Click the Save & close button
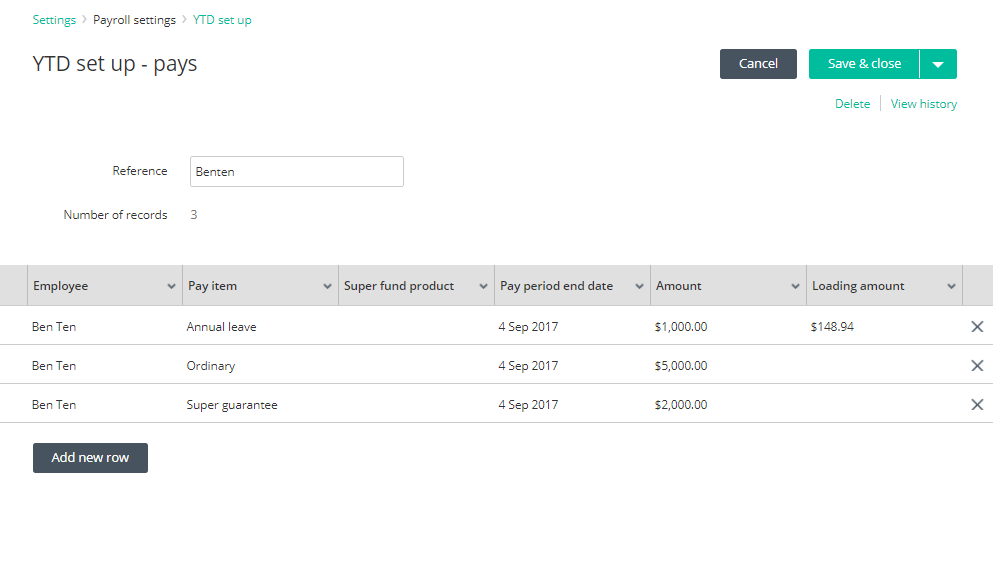 pos(864,64)
